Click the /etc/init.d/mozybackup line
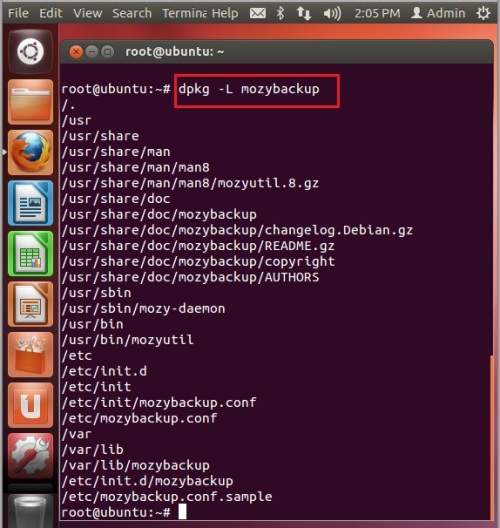The height and width of the screenshot is (528, 500). [147, 481]
